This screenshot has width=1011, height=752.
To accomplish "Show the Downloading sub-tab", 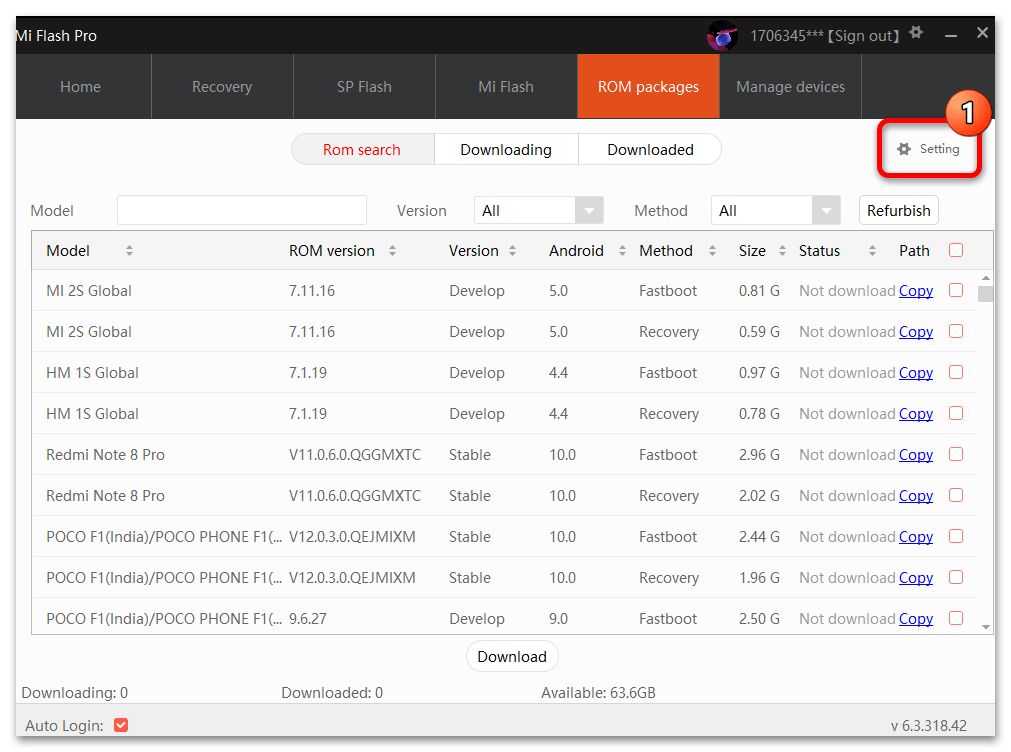I will (x=506, y=150).
